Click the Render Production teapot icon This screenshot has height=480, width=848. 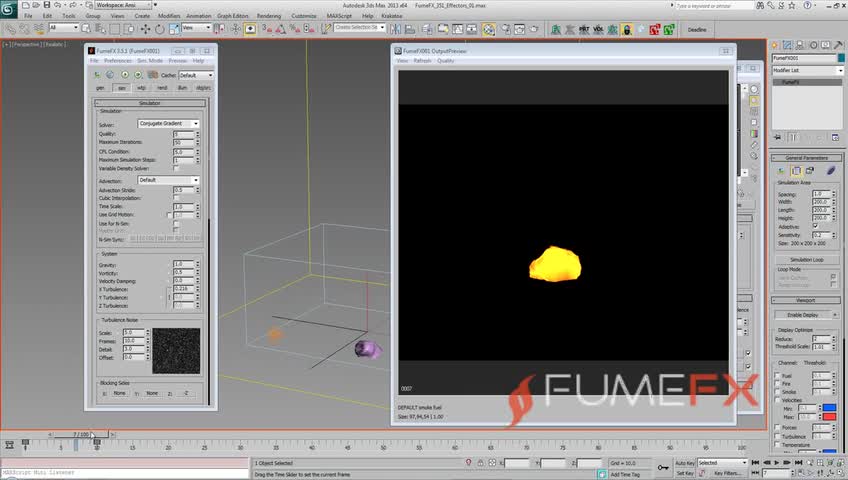point(533,29)
